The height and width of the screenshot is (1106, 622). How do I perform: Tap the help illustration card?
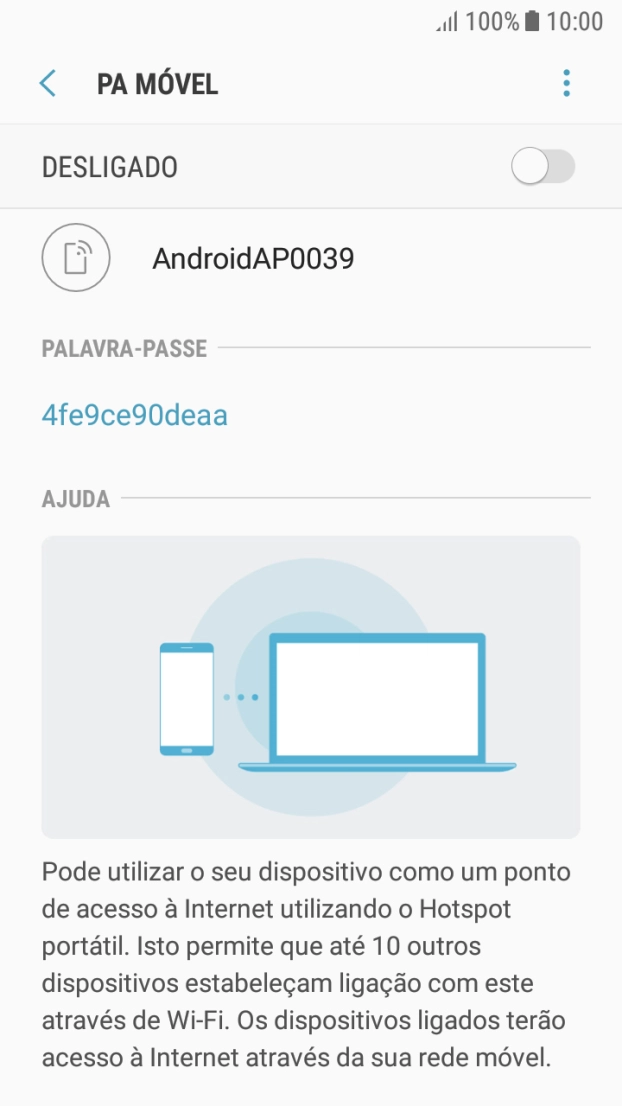311,686
